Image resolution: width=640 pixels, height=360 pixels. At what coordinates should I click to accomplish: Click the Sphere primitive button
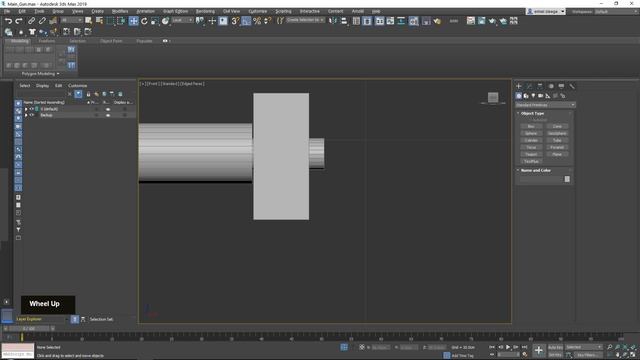pos(531,133)
